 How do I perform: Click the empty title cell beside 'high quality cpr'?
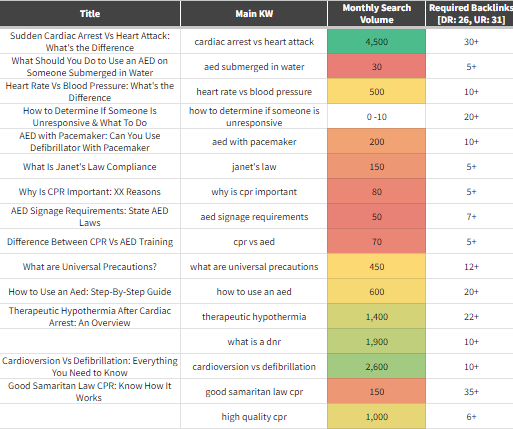click(x=90, y=416)
